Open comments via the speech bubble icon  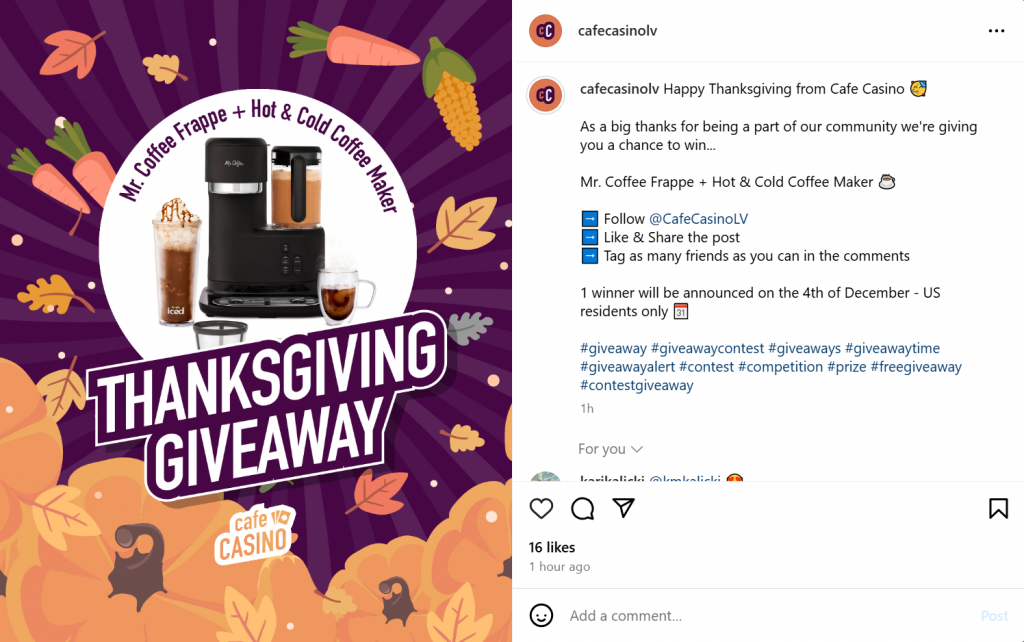point(582,508)
